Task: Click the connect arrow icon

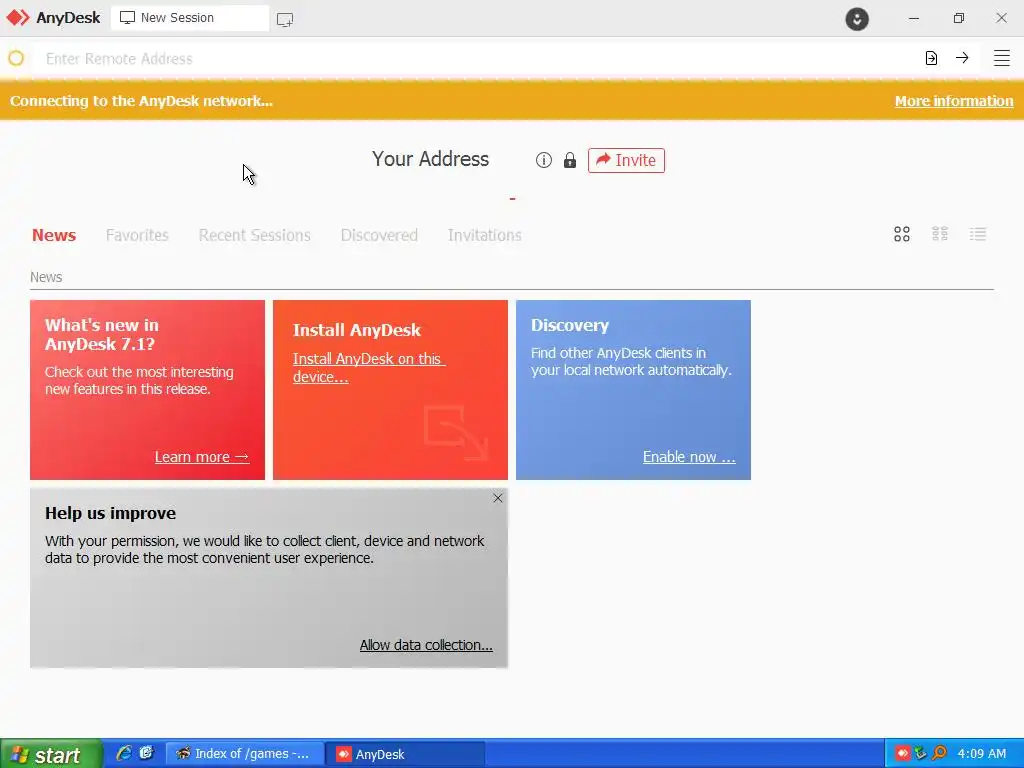Action: click(x=962, y=58)
